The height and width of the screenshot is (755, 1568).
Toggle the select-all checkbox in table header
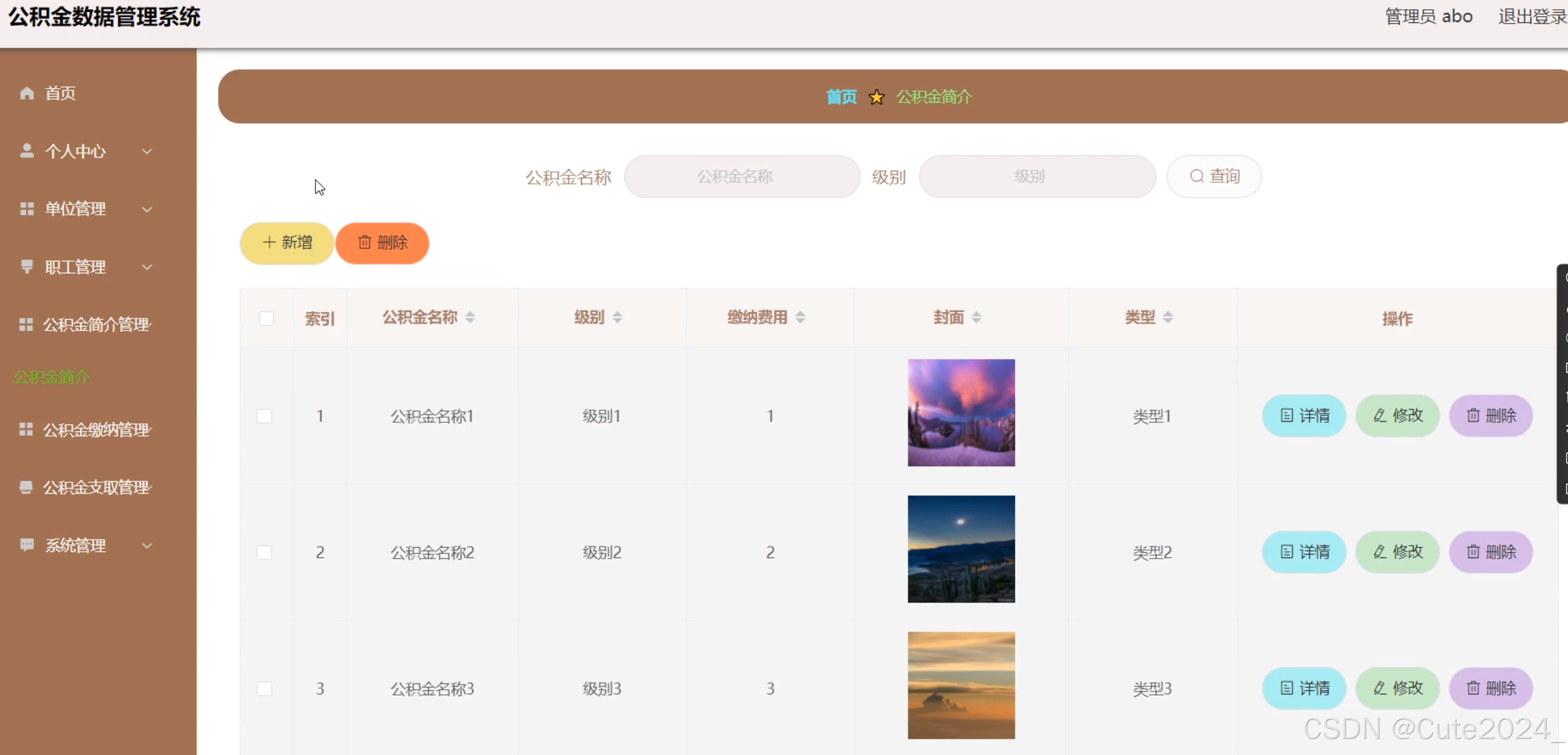(x=267, y=318)
